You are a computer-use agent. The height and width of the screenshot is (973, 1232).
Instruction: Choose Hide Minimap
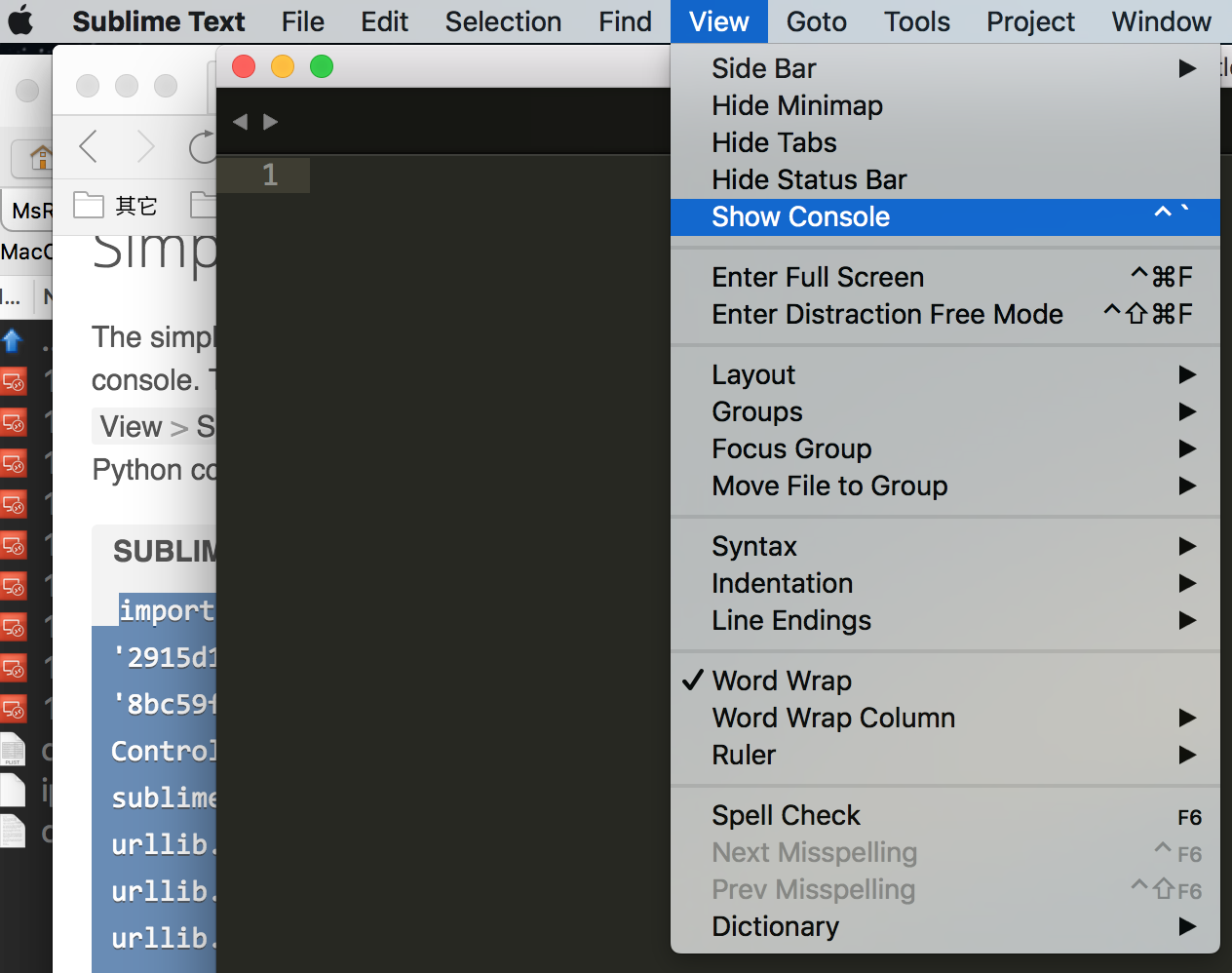coord(945,105)
